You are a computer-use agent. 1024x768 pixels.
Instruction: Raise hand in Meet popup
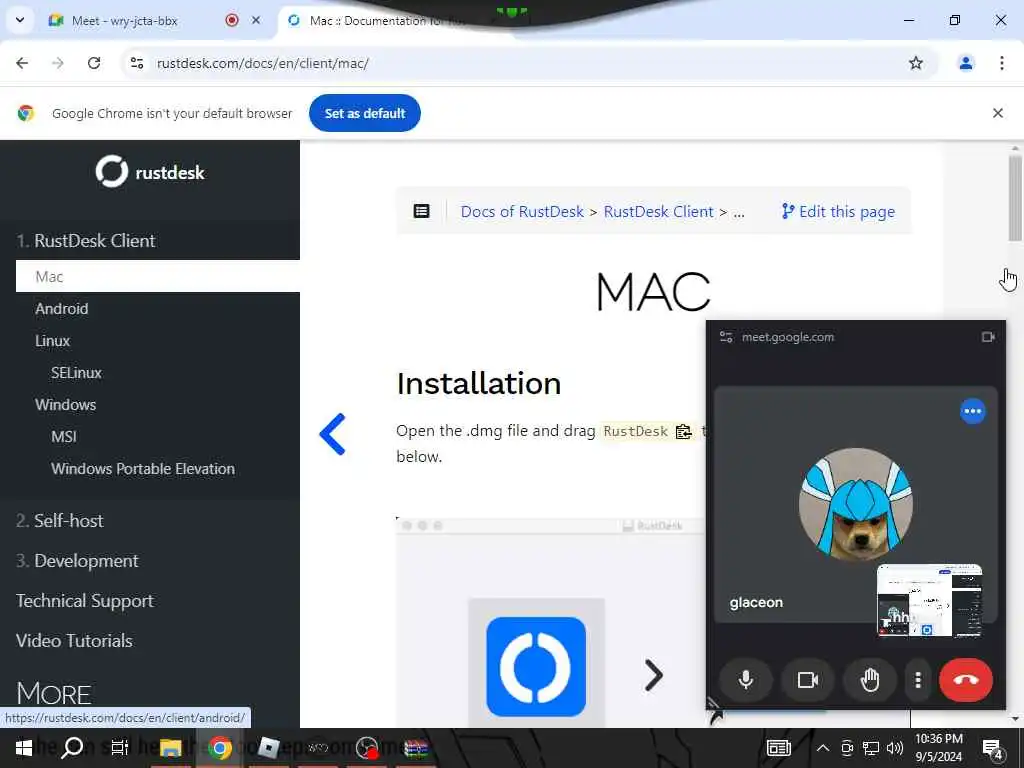[870, 680]
